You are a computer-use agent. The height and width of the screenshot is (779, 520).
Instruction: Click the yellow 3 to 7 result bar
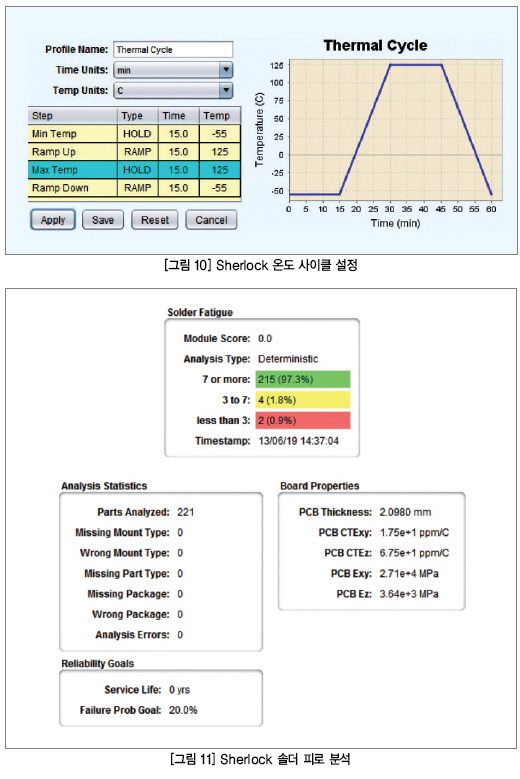pyautogui.click(x=303, y=400)
